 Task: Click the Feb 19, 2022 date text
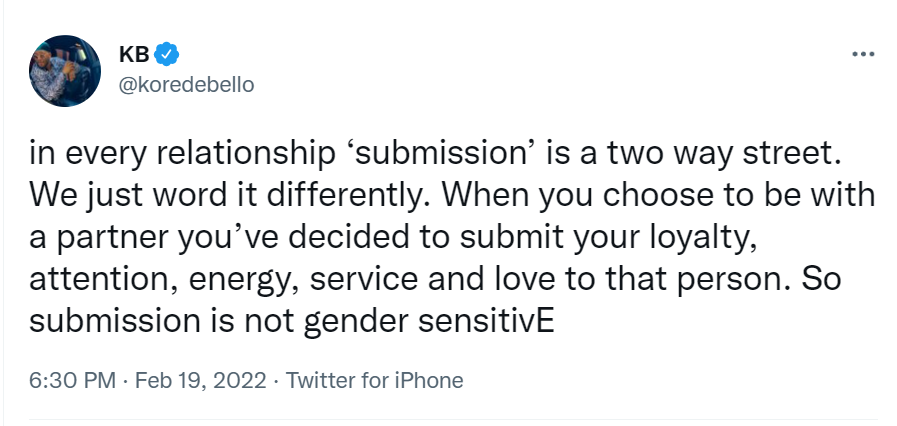click(x=200, y=381)
